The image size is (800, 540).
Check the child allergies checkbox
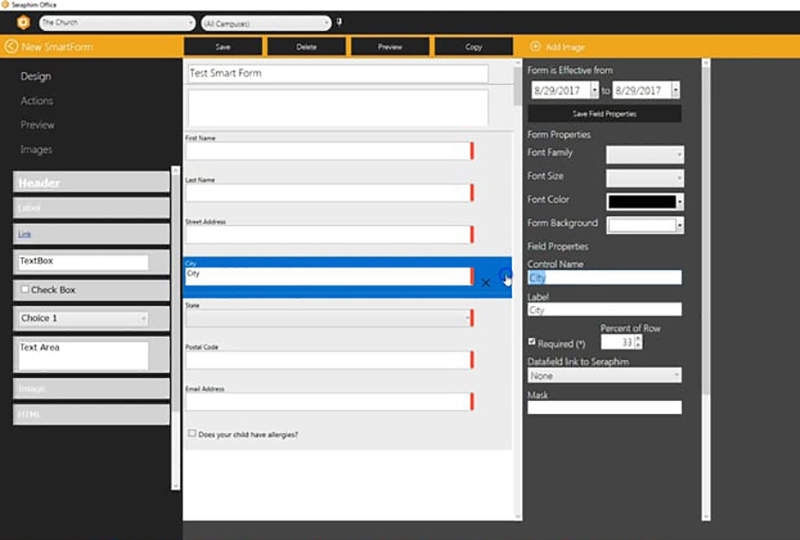[192, 434]
